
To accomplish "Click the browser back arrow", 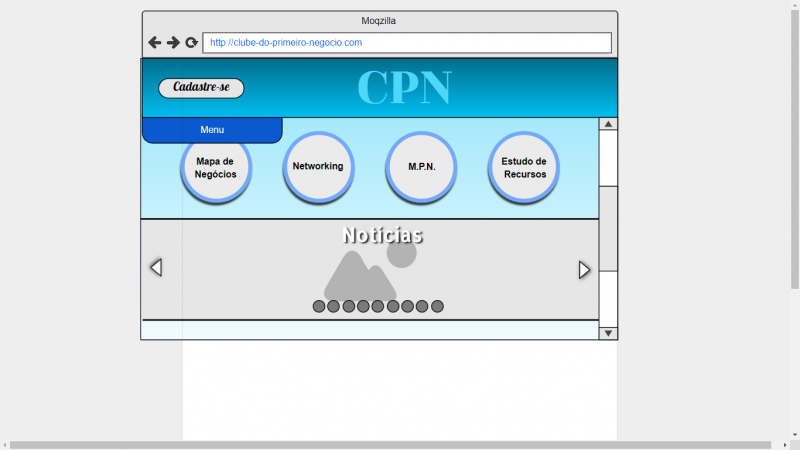I will point(155,42).
